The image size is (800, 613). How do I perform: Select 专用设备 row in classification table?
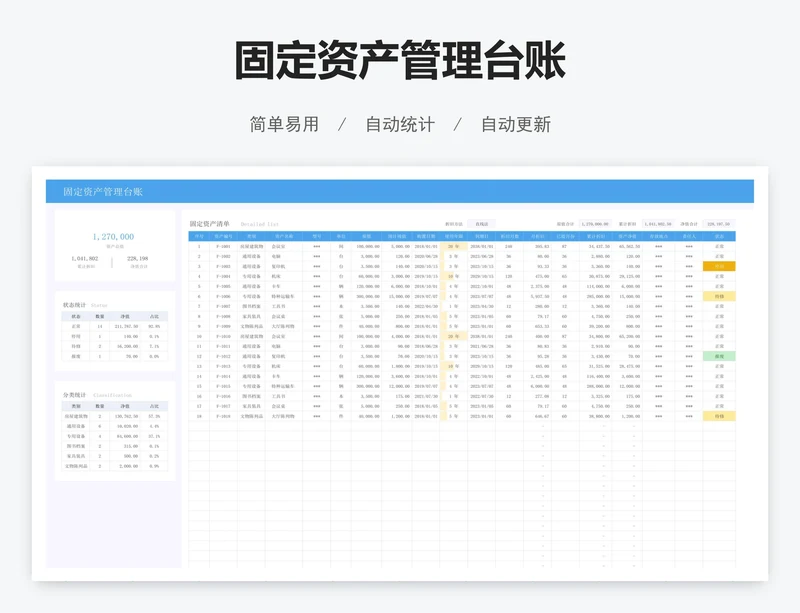tap(115, 436)
